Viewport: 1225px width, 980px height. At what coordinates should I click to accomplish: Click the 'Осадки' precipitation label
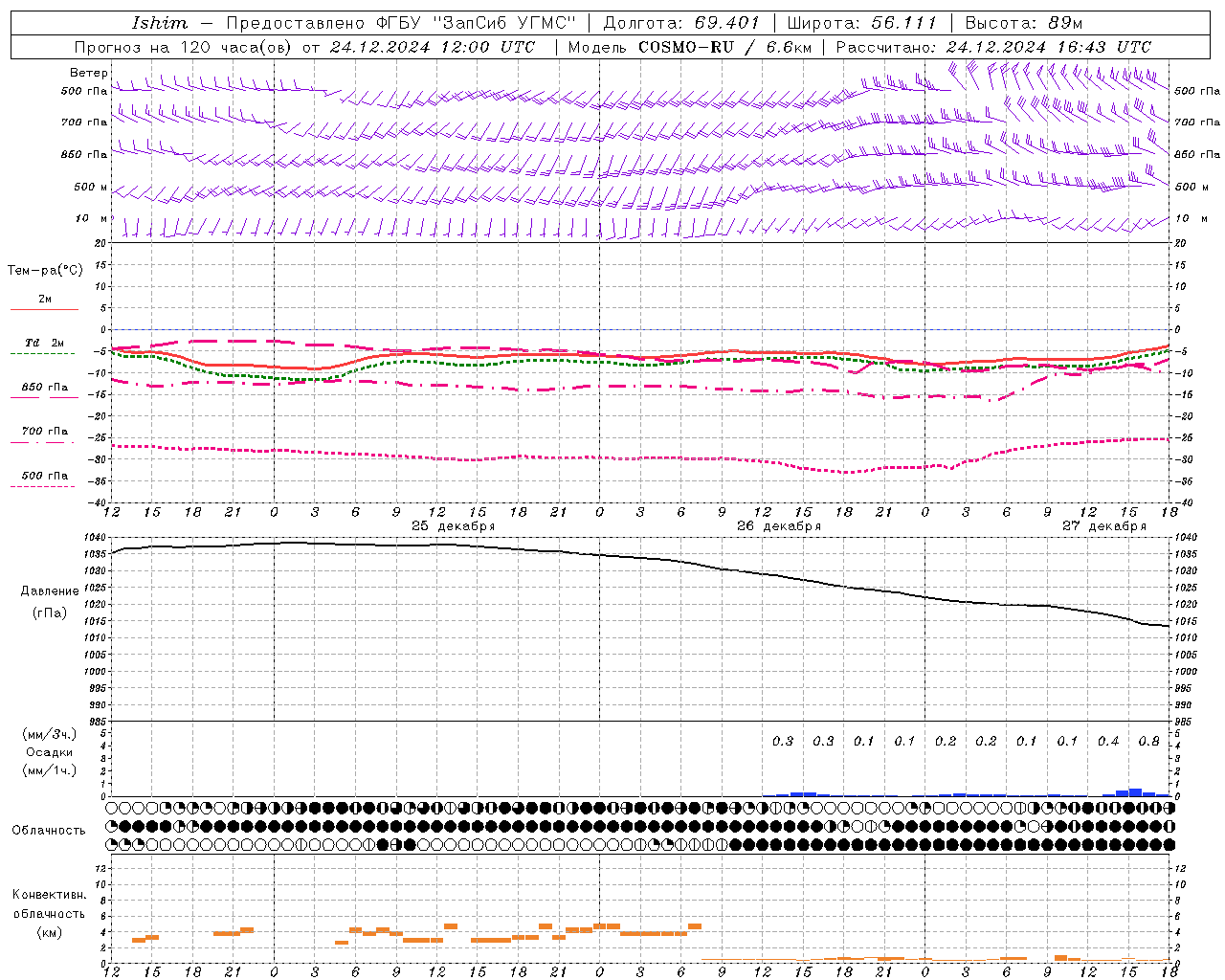[x=50, y=752]
